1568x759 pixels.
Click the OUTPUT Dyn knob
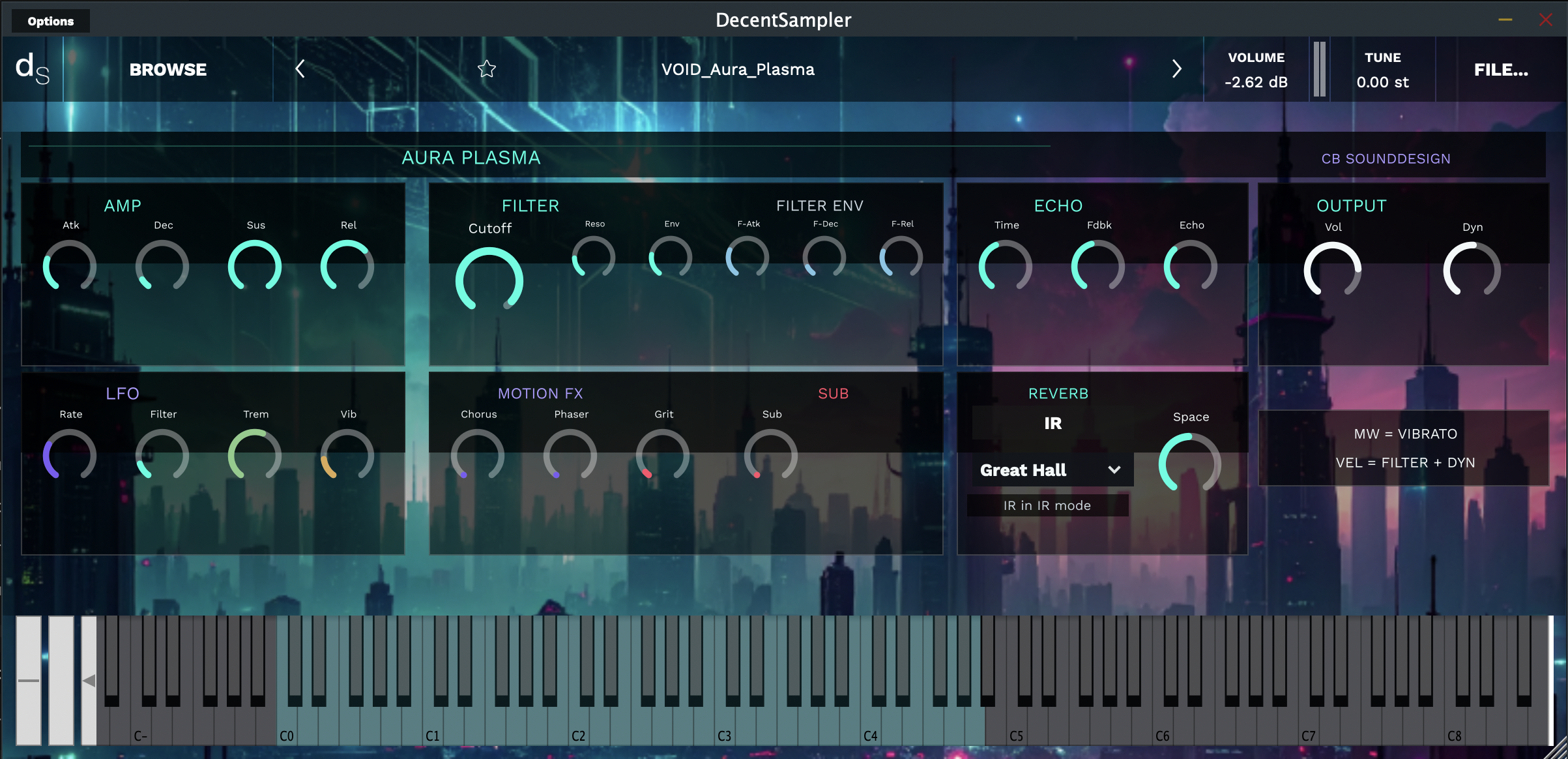[1472, 270]
